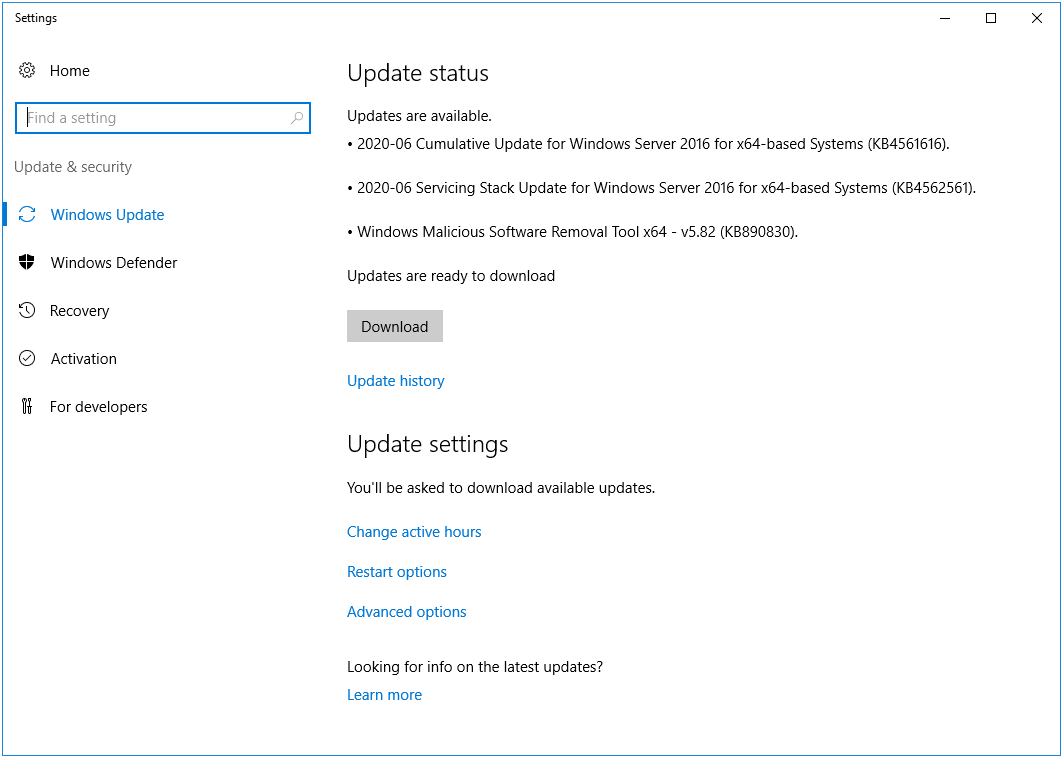1064x757 pixels.
Task: Click the Recovery clock-arrow icon
Action: coord(27,311)
